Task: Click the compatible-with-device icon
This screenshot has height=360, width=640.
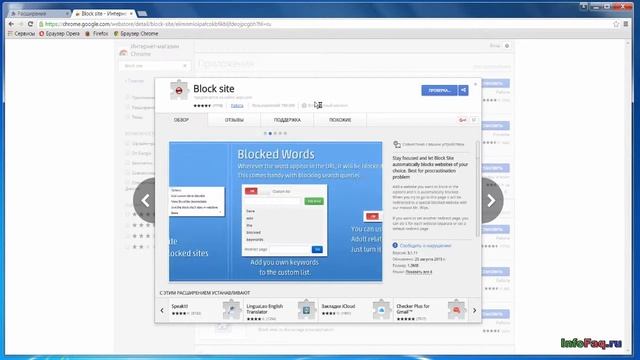Action: coord(397,144)
